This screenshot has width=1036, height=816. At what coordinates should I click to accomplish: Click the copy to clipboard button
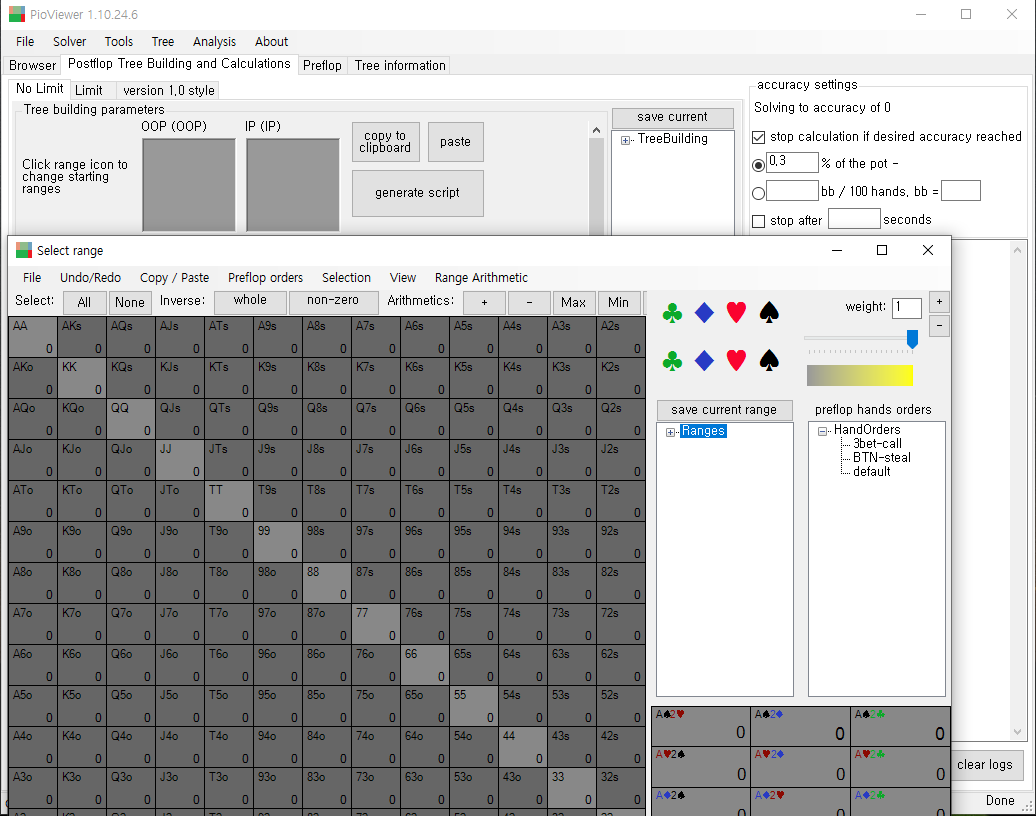coord(385,141)
